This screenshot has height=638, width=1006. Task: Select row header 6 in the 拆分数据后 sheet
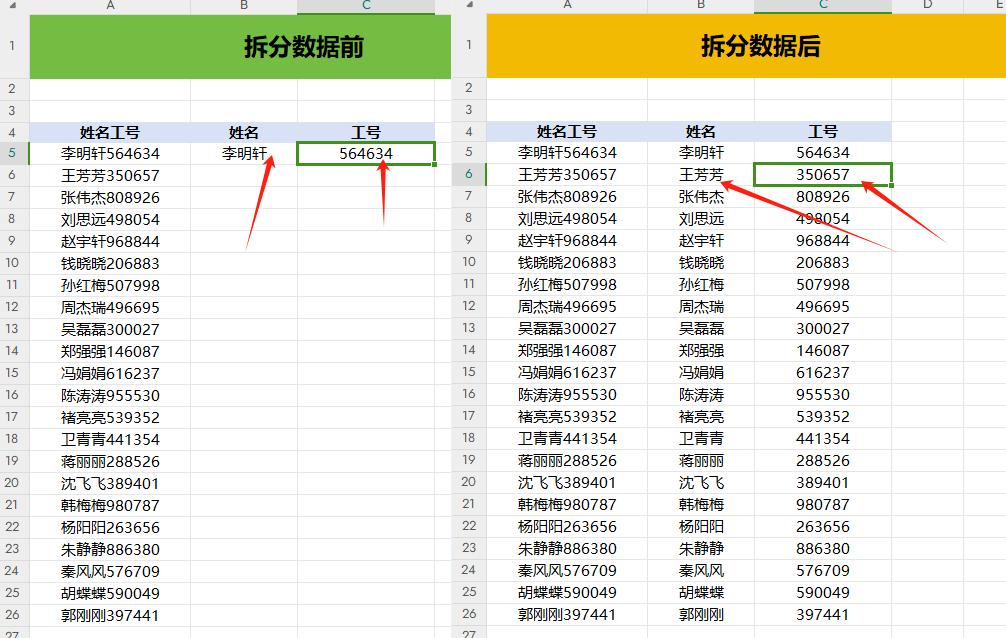(x=469, y=175)
